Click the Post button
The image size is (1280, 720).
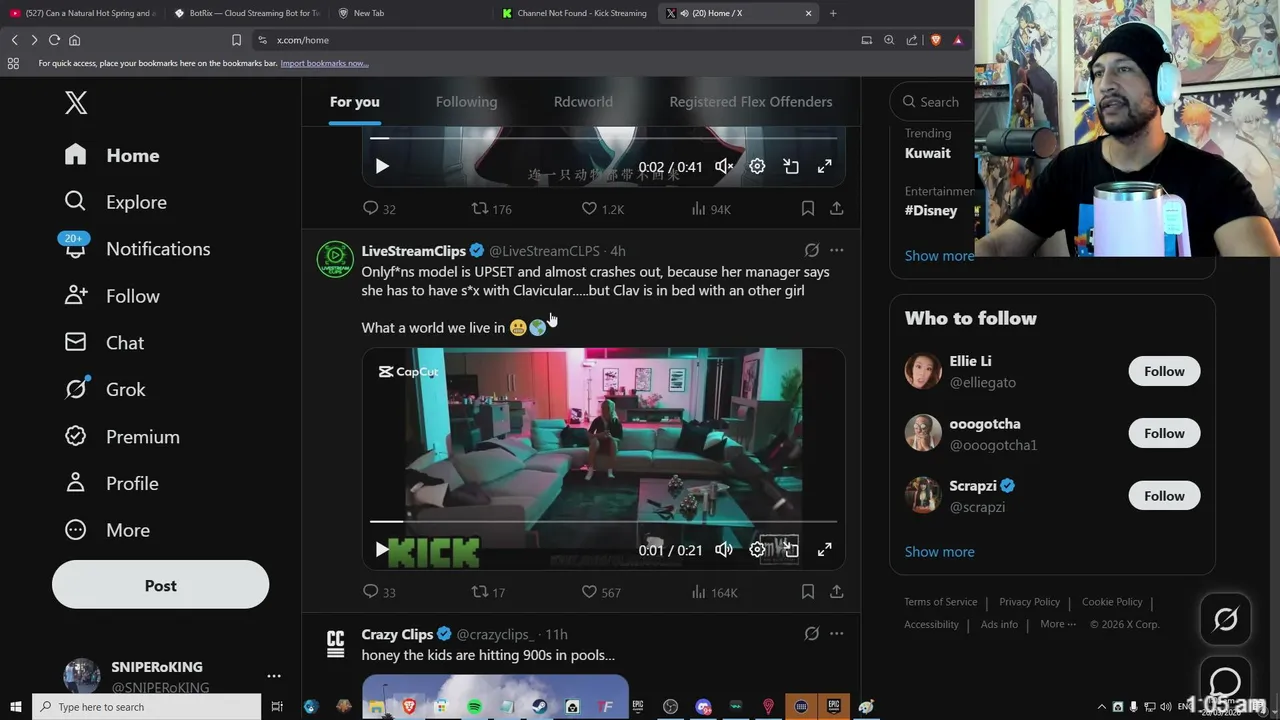tap(160, 586)
